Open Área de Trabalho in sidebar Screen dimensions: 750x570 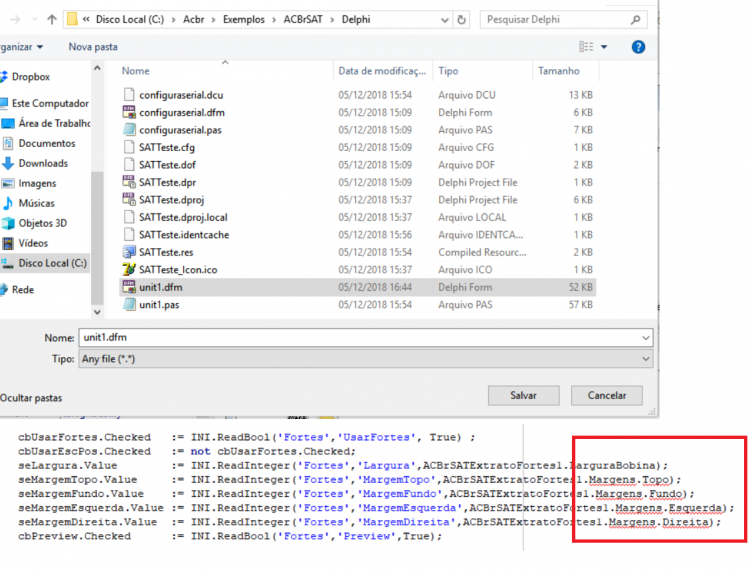click(54, 123)
